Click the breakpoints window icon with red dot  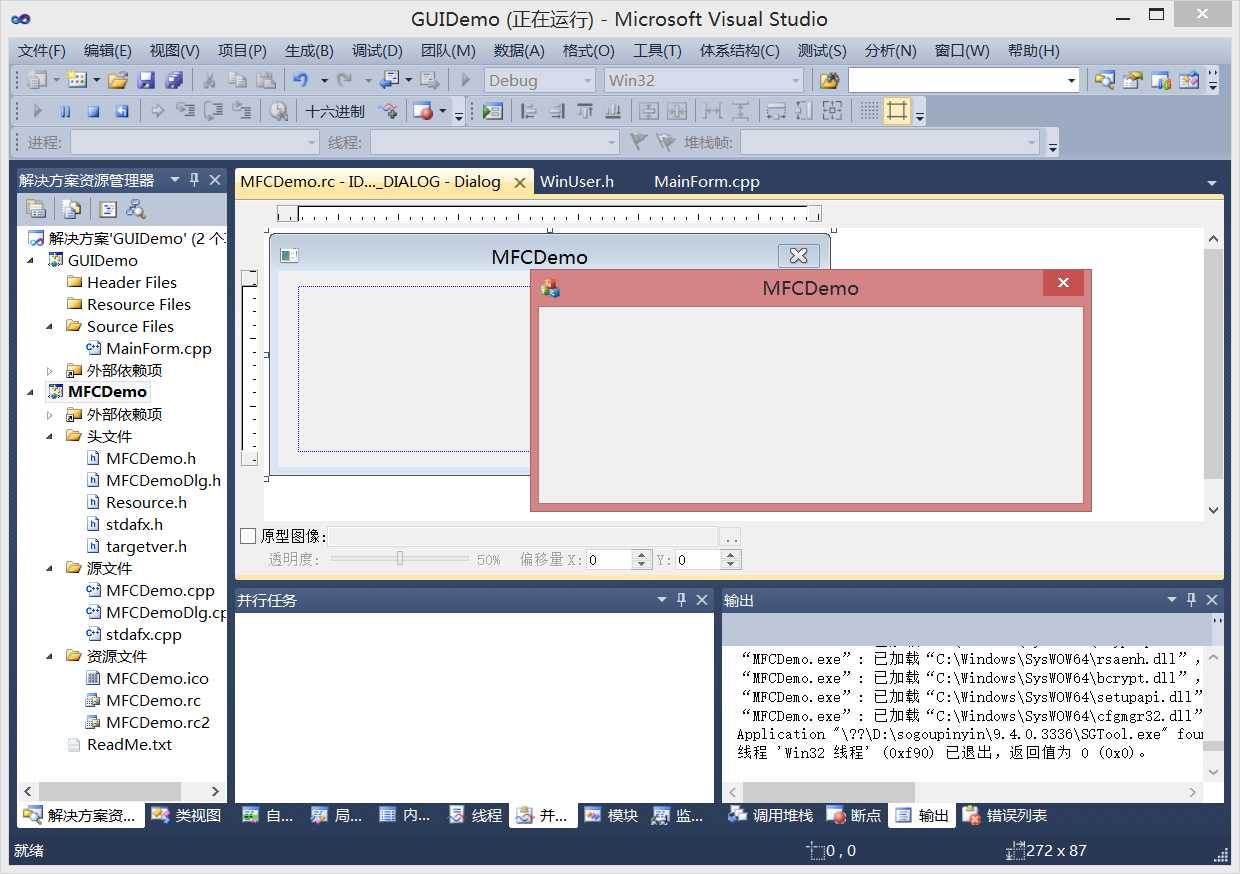click(x=422, y=112)
